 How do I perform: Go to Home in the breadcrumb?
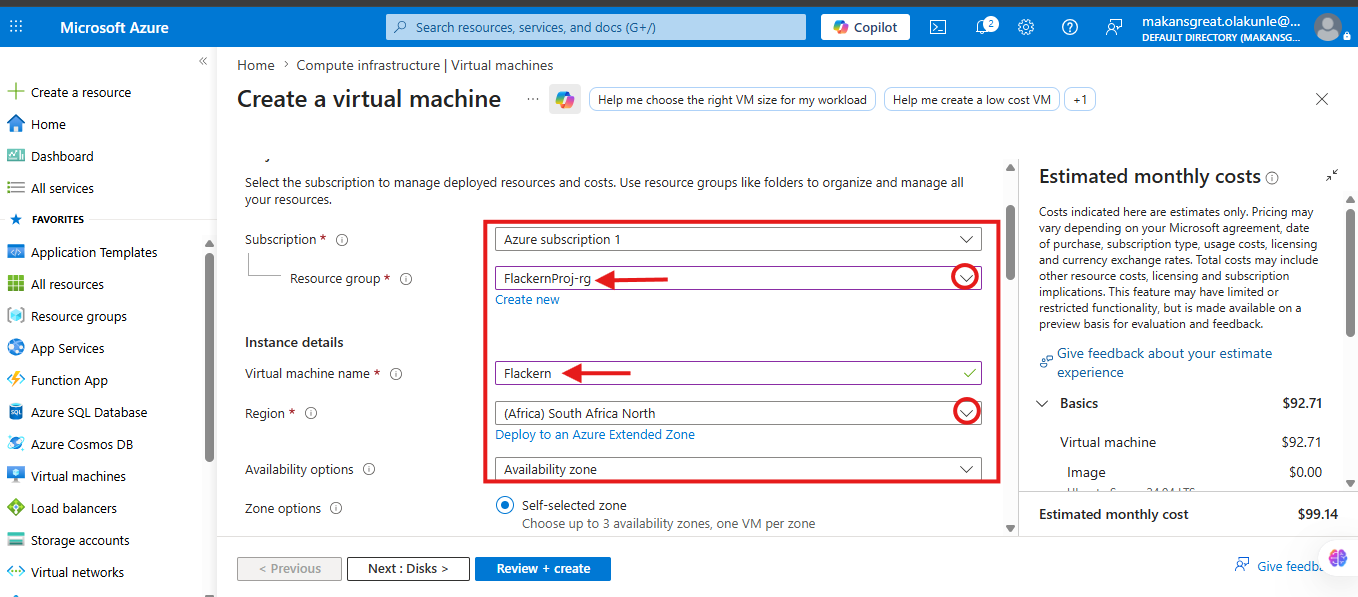[256, 65]
